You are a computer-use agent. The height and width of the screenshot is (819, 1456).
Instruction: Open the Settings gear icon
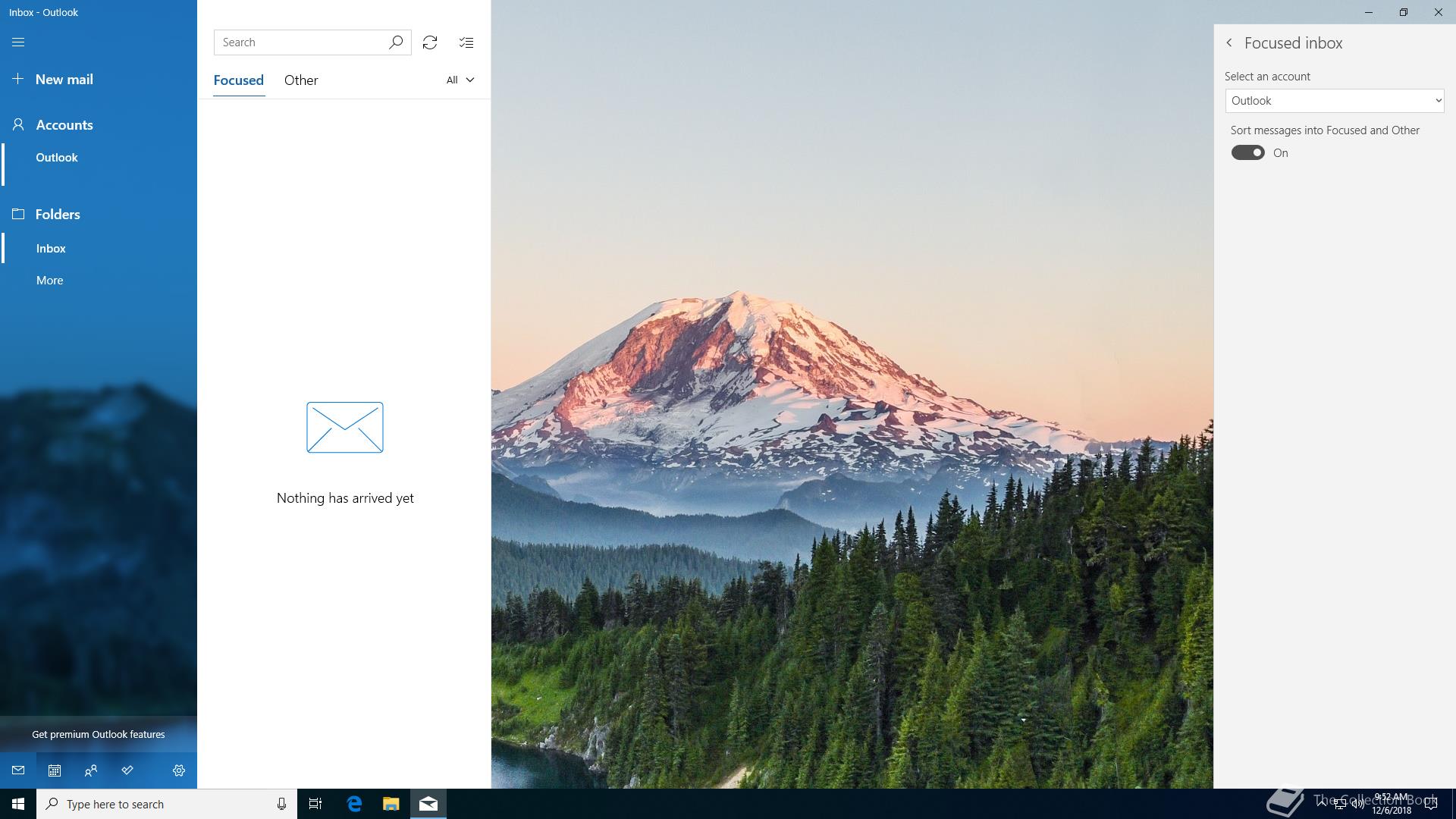pyautogui.click(x=179, y=770)
